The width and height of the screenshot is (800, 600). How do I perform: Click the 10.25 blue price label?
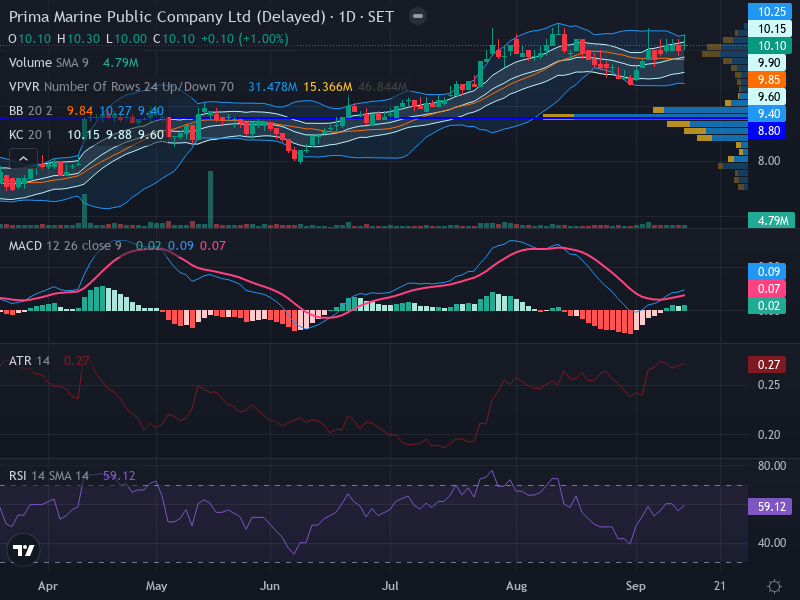(x=771, y=12)
